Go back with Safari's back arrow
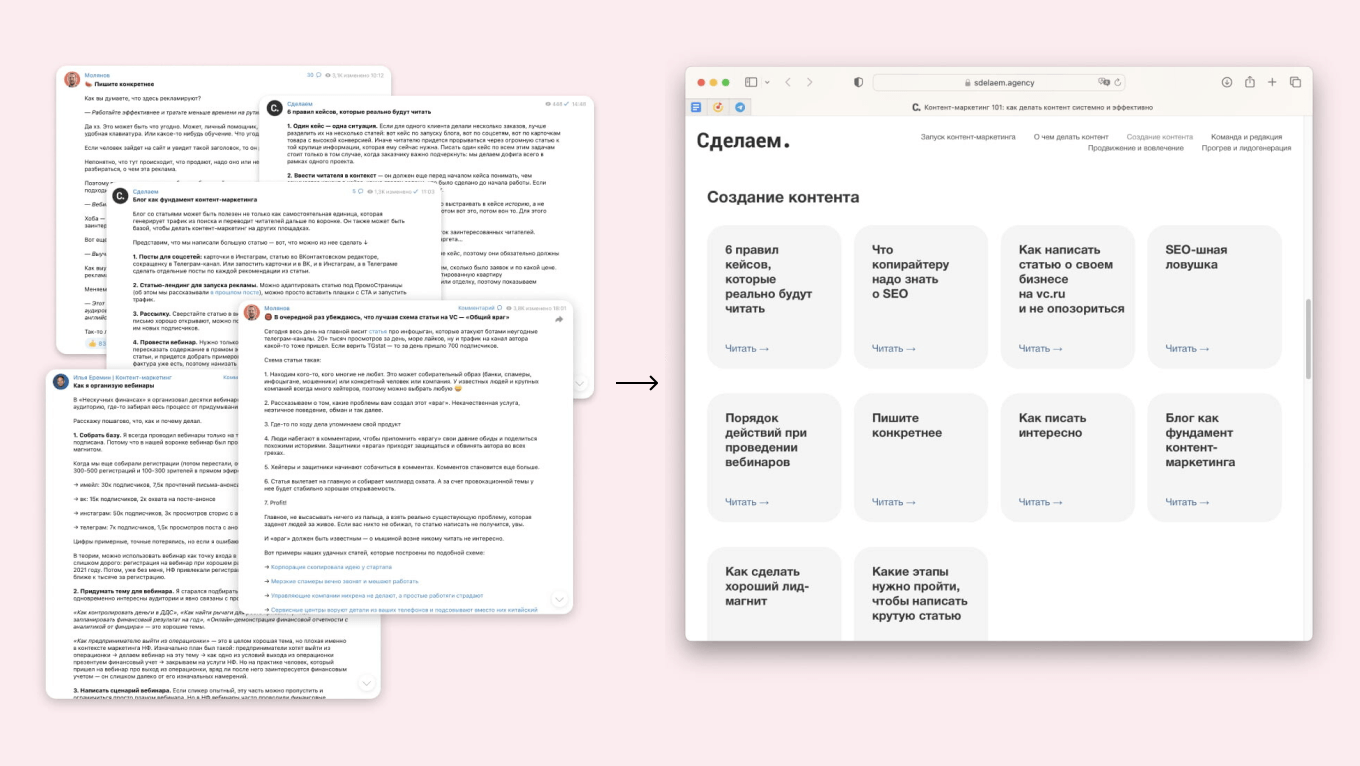The width and height of the screenshot is (1360, 766). (x=788, y=82)
